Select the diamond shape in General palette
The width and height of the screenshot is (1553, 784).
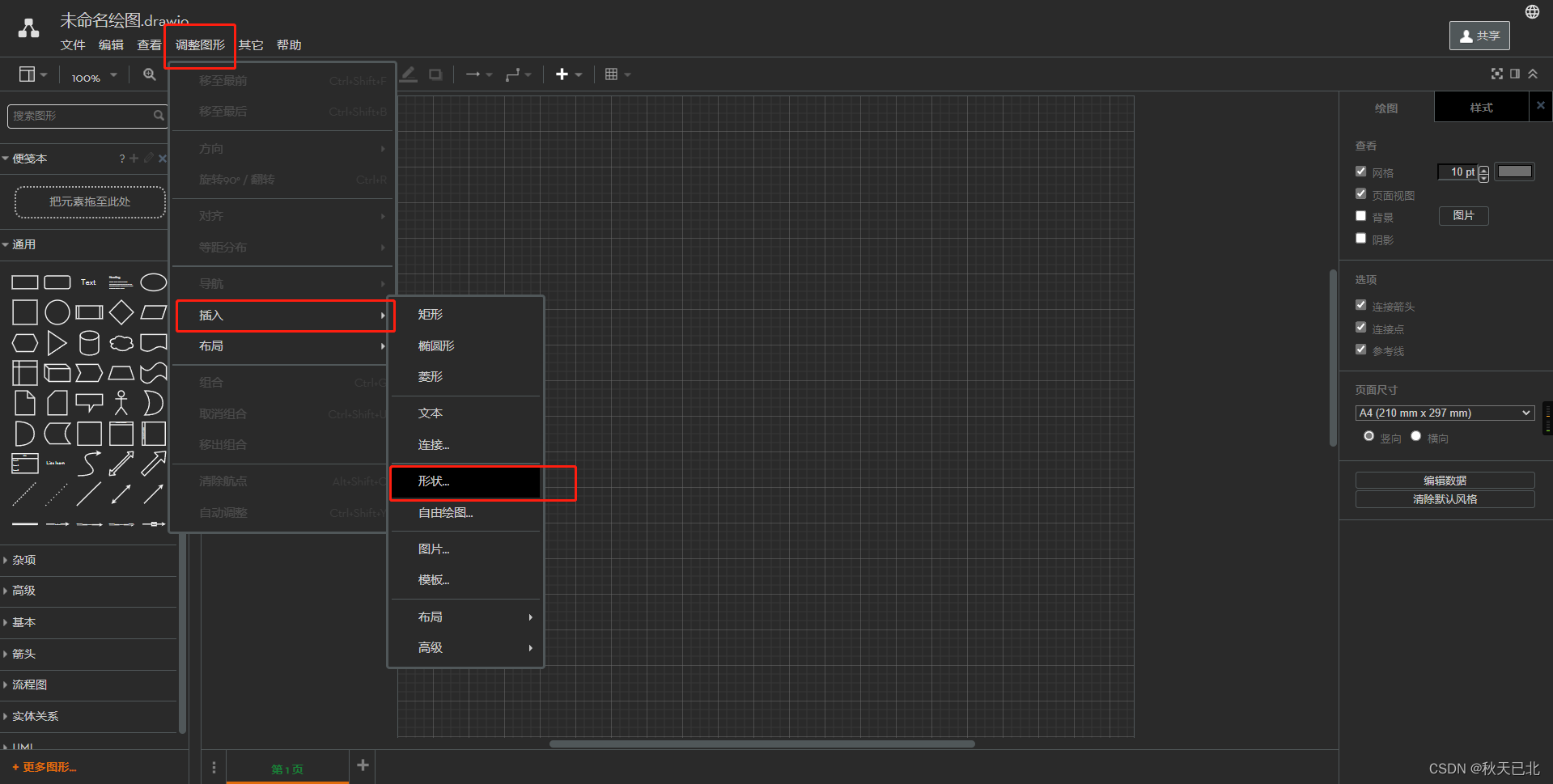point(121,312)
